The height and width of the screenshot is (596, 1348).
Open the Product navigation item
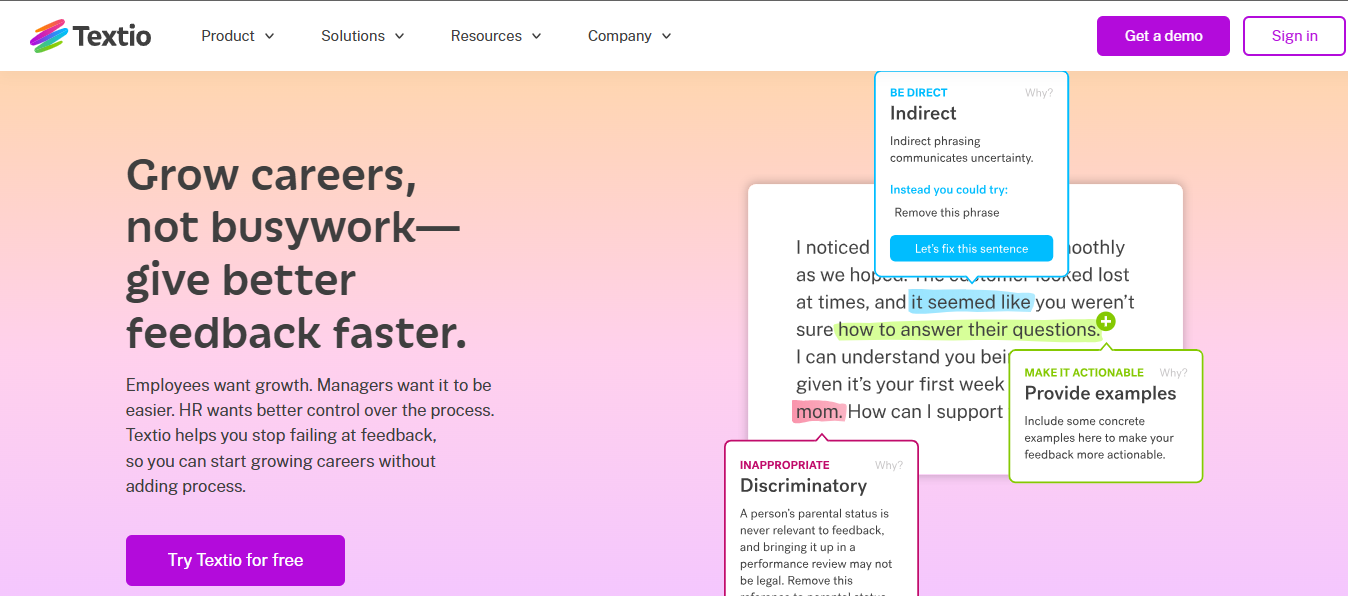238,36
